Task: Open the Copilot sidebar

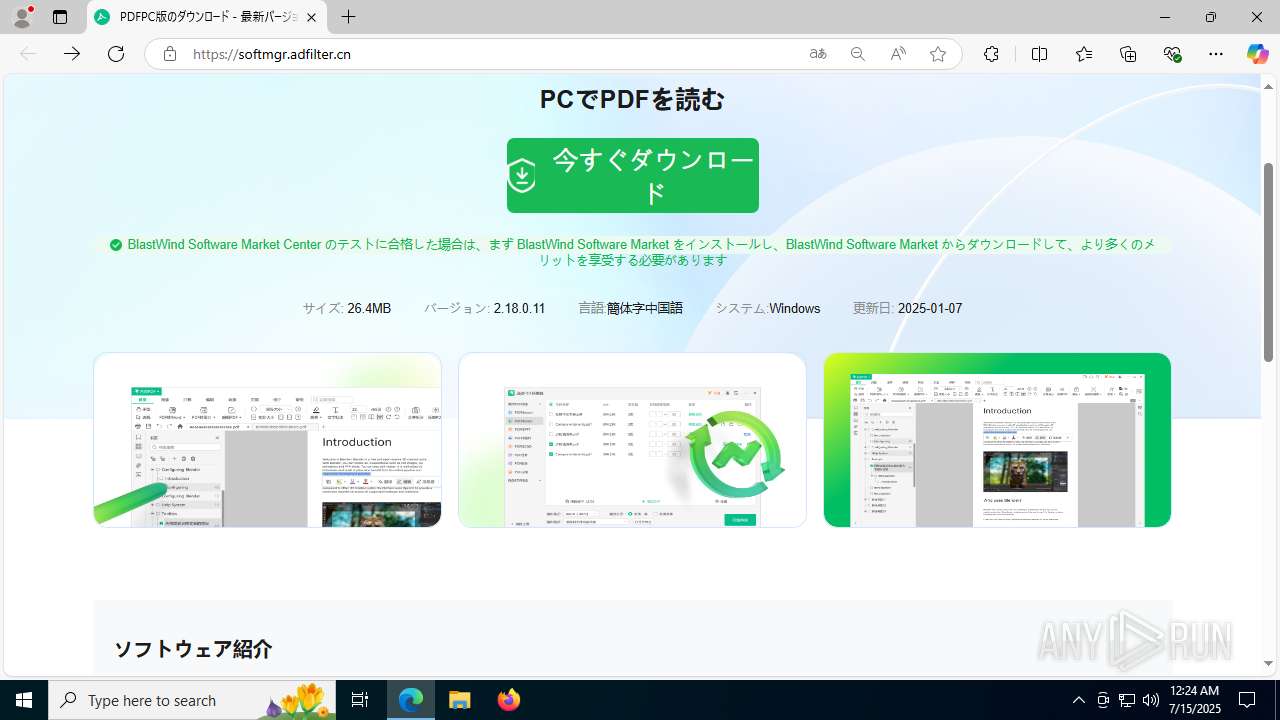Action: [x=1257, y=54]
